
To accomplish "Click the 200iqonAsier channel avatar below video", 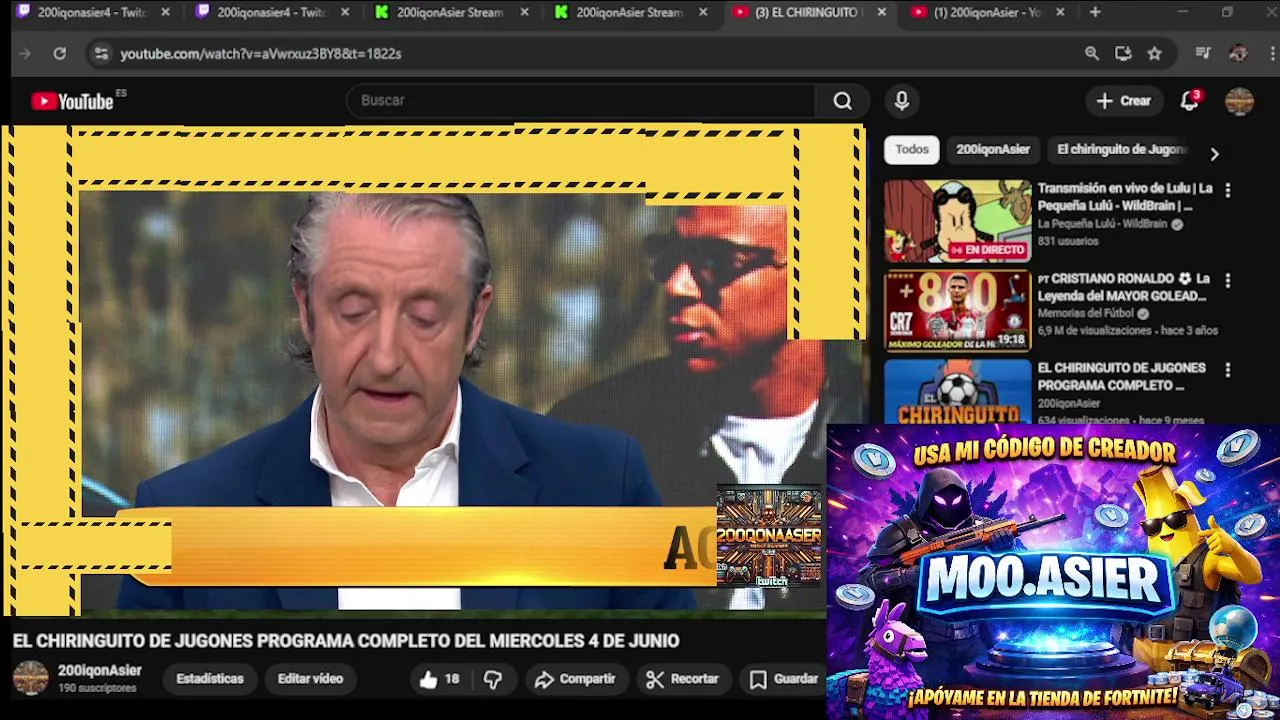I will (30, 678).
